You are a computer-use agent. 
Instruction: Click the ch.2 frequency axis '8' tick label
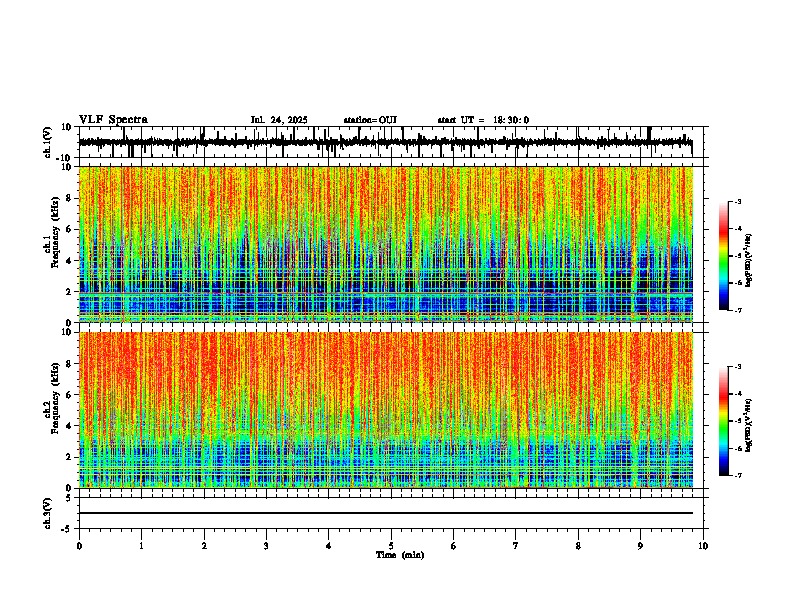tap(69, 364)
